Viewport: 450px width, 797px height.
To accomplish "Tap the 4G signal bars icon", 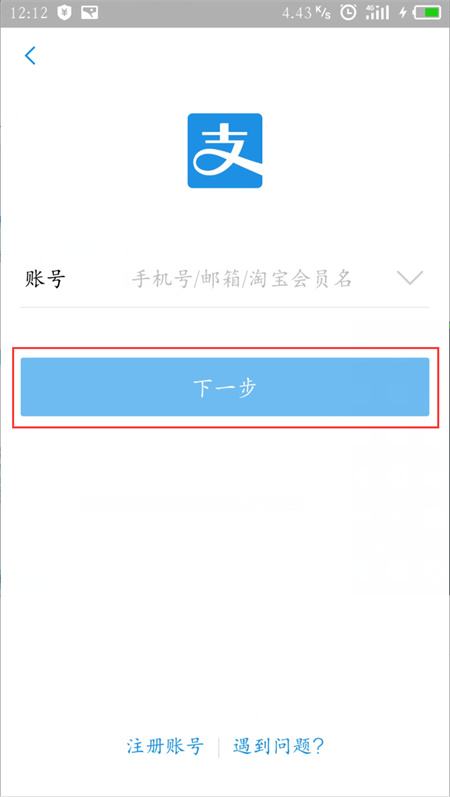I will point(377,13).
